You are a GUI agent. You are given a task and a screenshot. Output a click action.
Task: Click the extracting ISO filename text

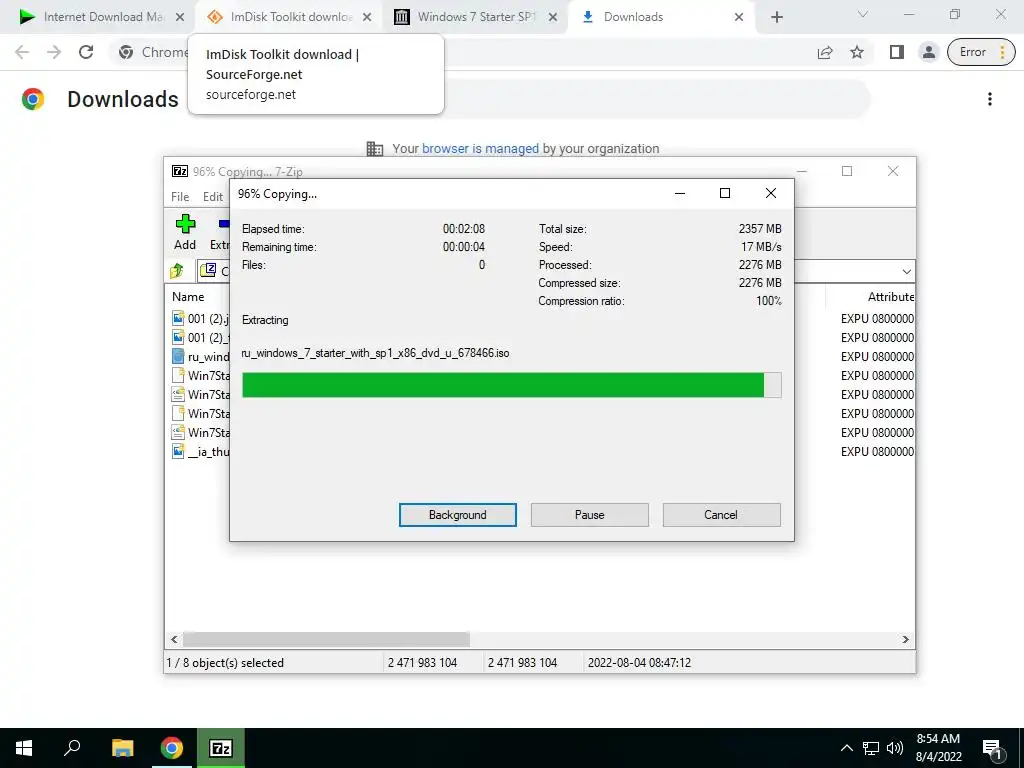[x=376, y=353]
